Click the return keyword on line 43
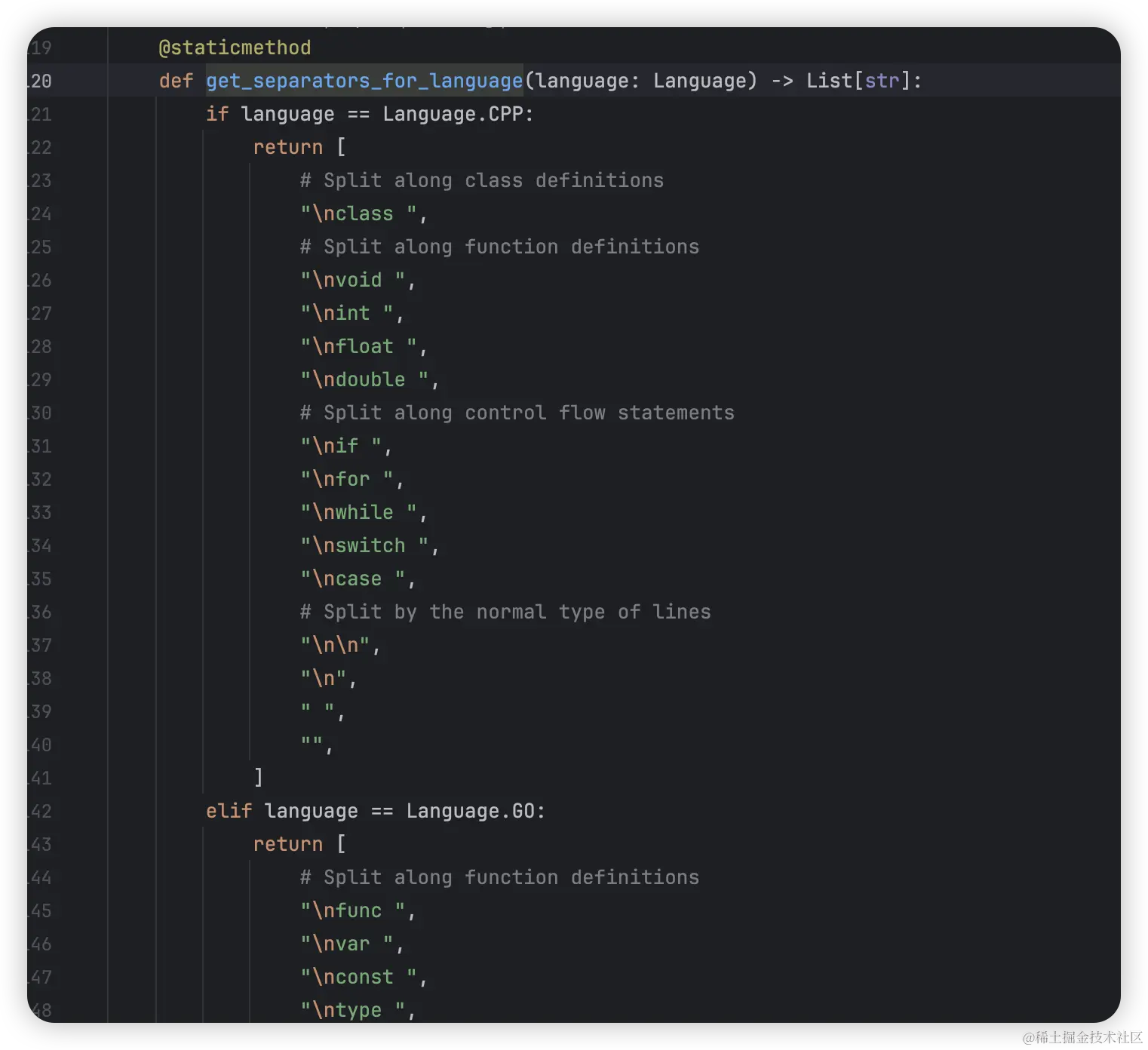 287,844
